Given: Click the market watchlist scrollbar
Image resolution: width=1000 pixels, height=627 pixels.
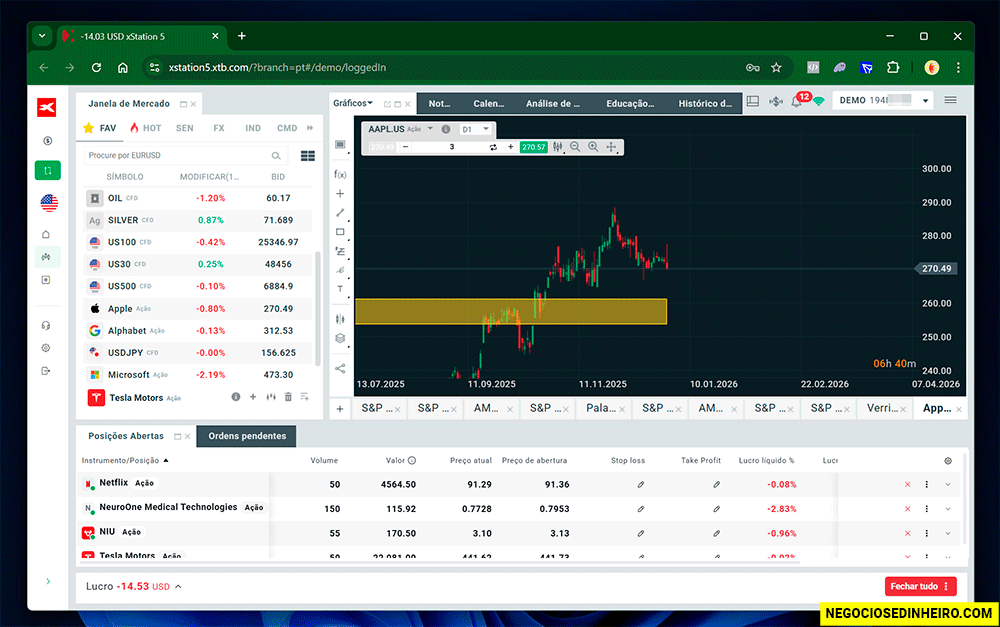Looking at the screenshot, I should pos(318,308).
